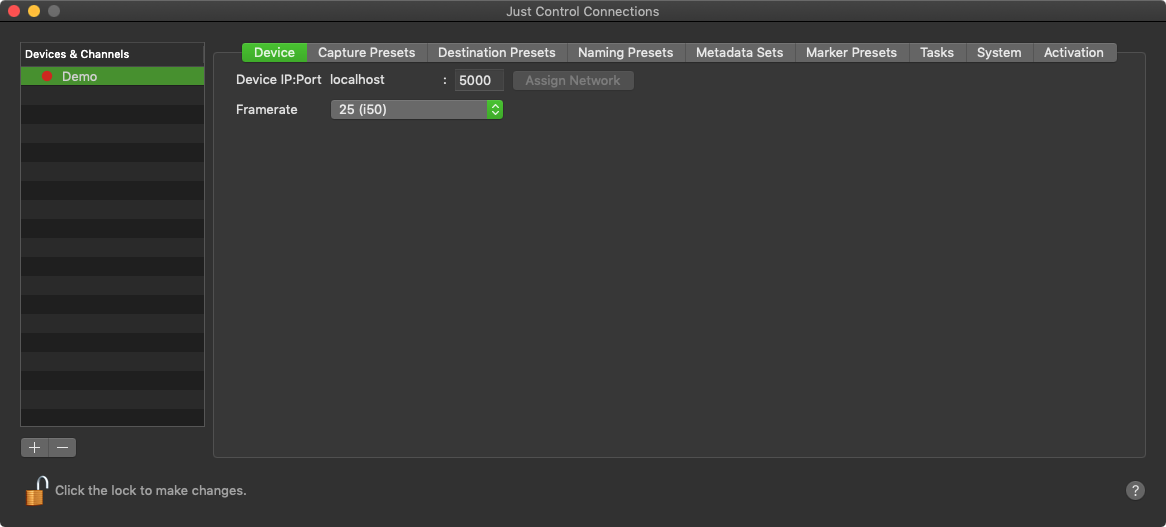
Task: Select the Demo device row
Action: pyautogui.click(x=112, y=77)
